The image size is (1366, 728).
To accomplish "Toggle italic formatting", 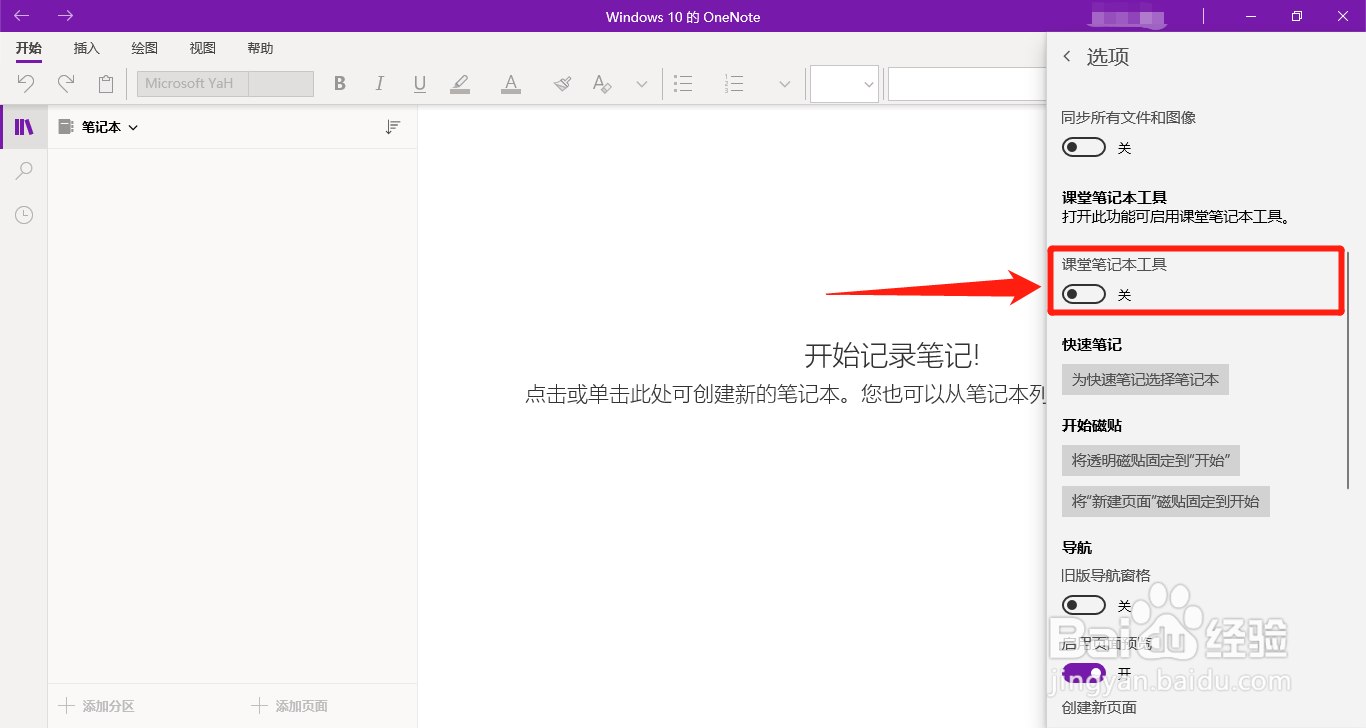I will (380, 84).
